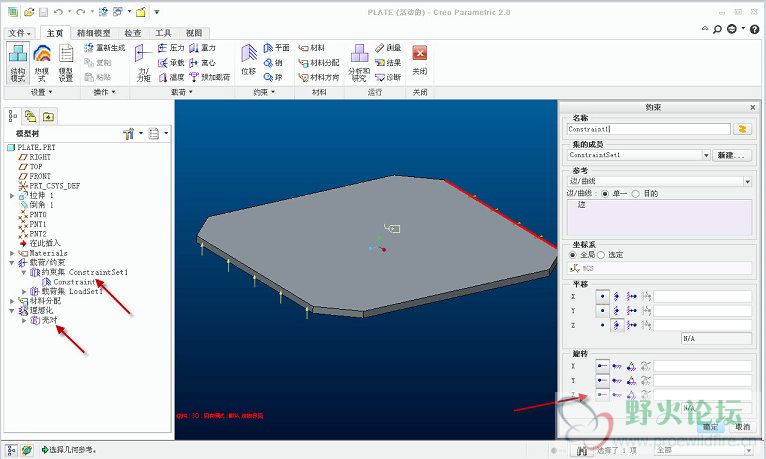Image resolution: width=766 pixels, height=459 pixels.
Task: Open the 文件 file menu
Action: pyautogui.click(x=20, y=33)
